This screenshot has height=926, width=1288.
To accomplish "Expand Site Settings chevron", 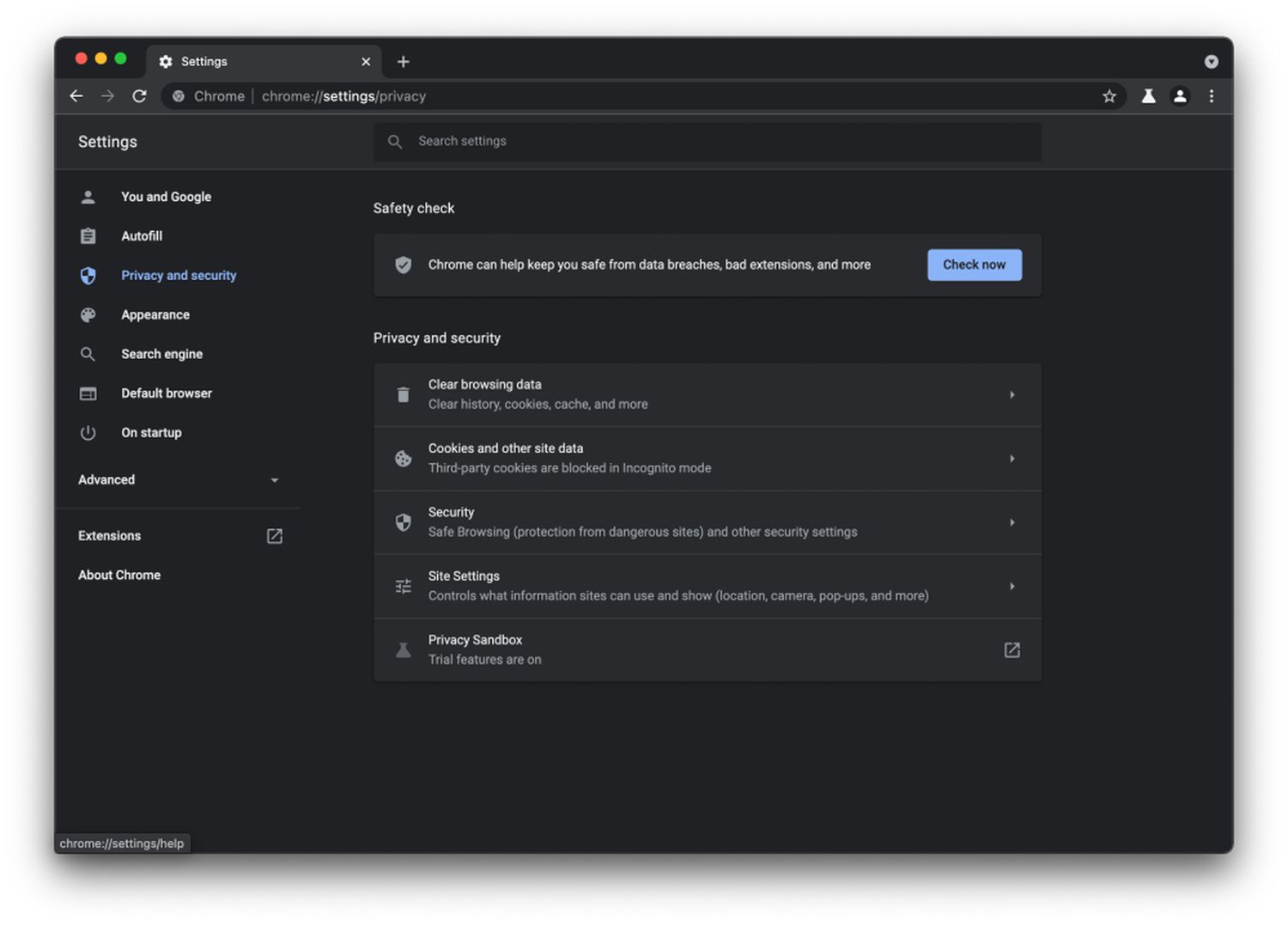I will (x=1012, y=587).
